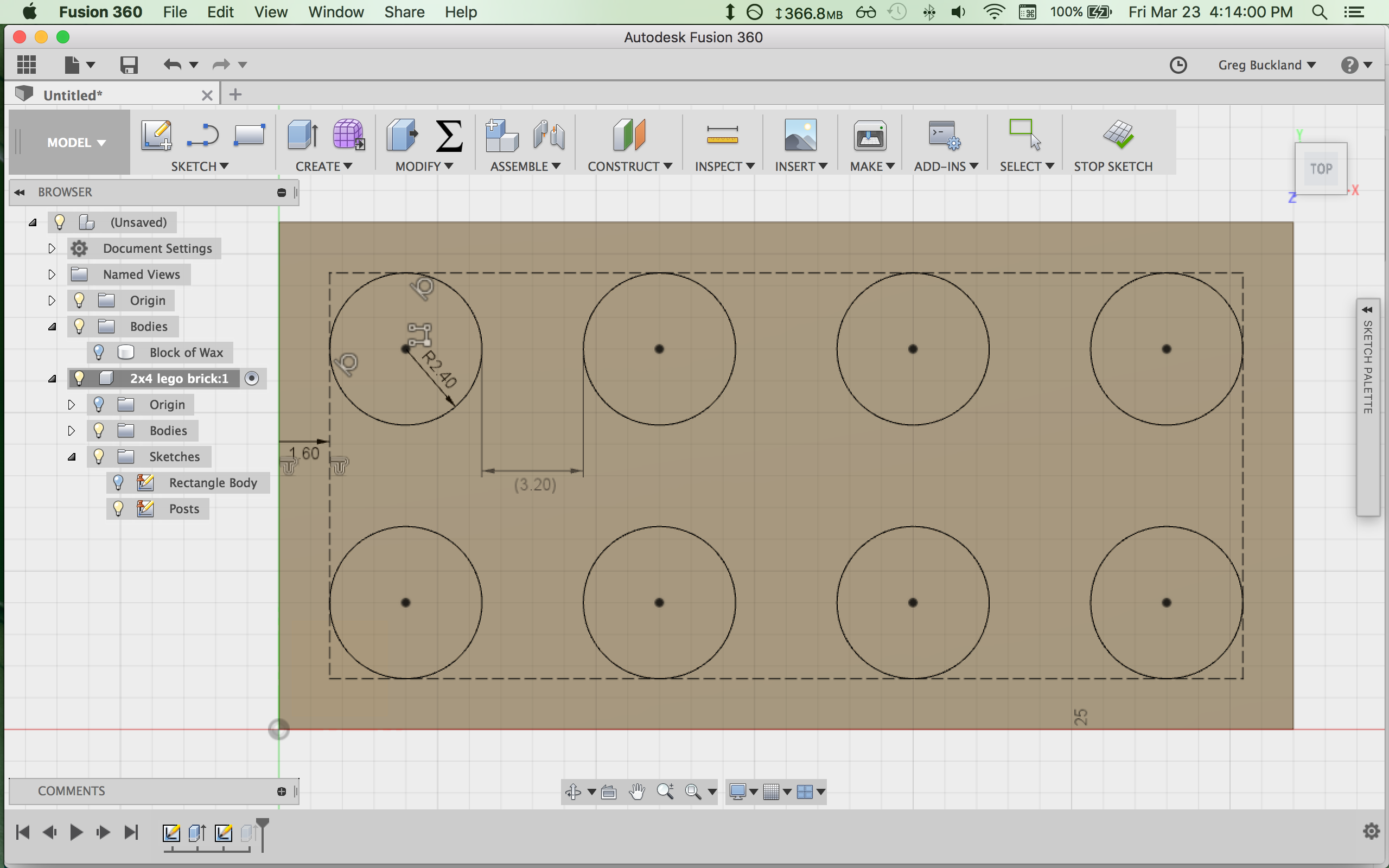Click activate radio button on 2x4 lego brick:1
Viewport: 1389px width, 868px height.
(x=251, y=378)
